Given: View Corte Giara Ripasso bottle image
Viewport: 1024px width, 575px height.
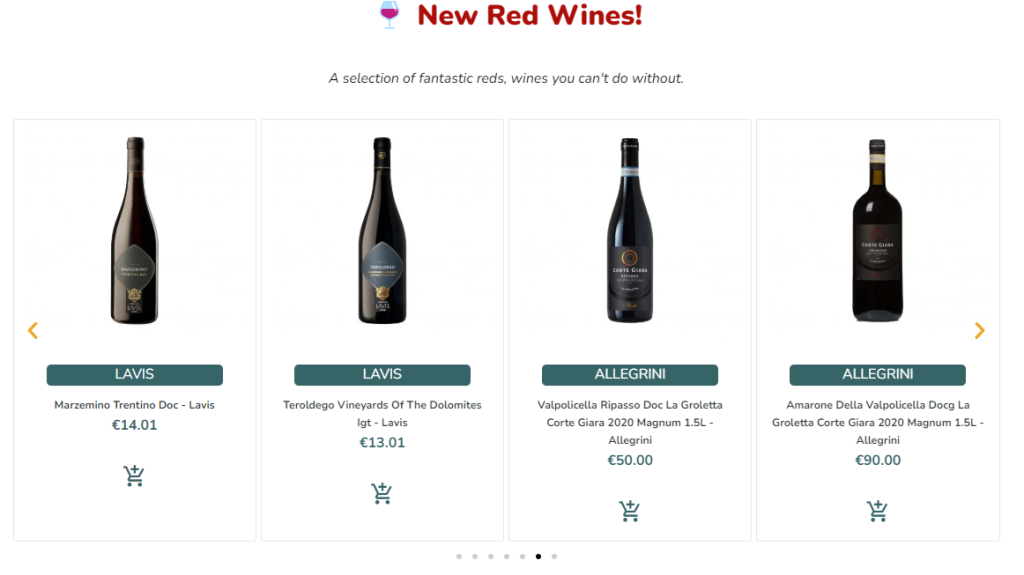Looking at the screenshot, I should (629, 230).
